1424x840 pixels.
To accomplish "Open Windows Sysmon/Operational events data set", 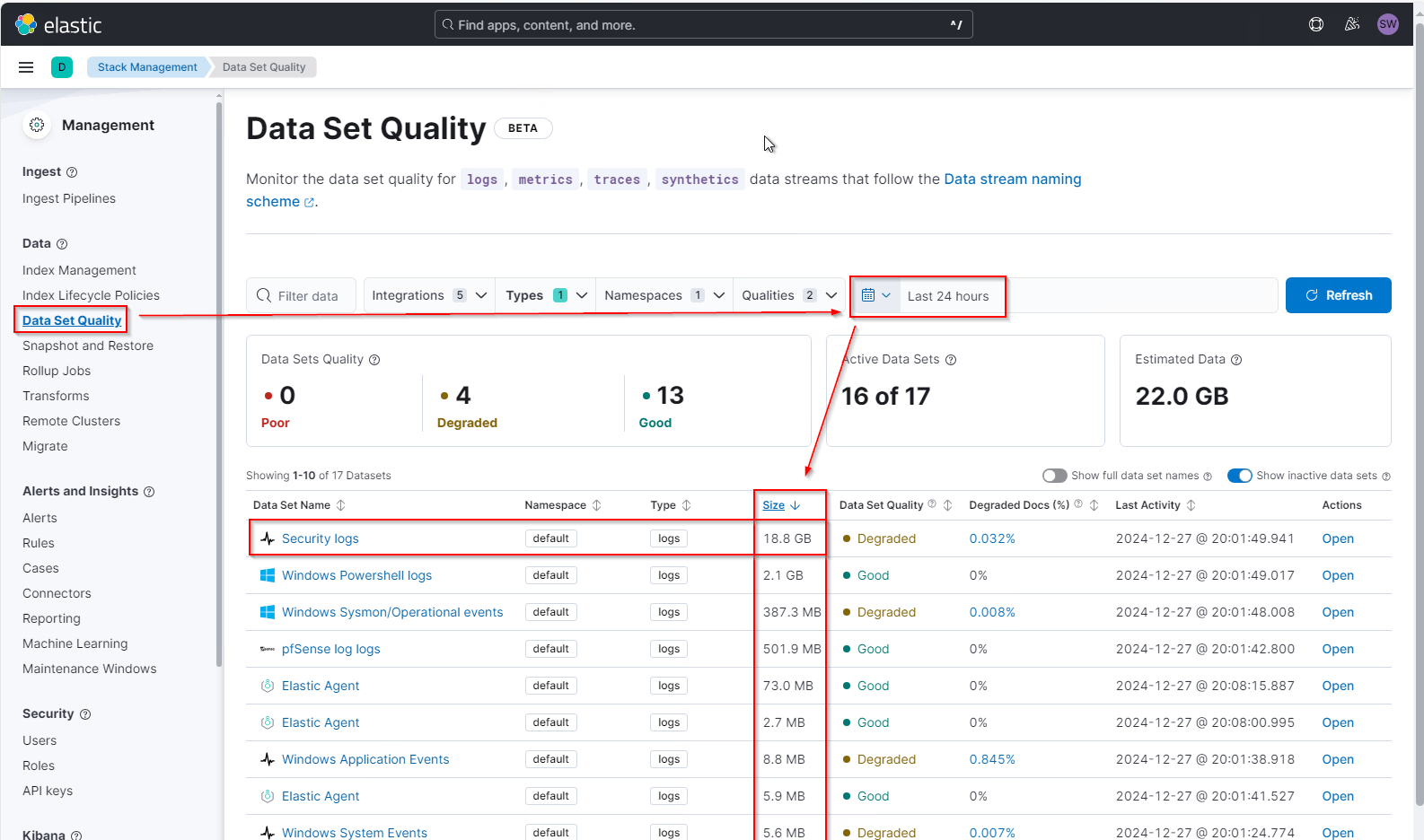I will coord(392,612).
